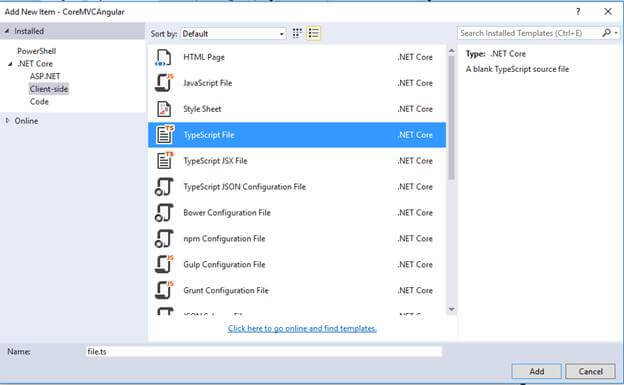Click the Add button
Image resolution: width=624 pixels, height=385 pixels.
tap(536, 371)
